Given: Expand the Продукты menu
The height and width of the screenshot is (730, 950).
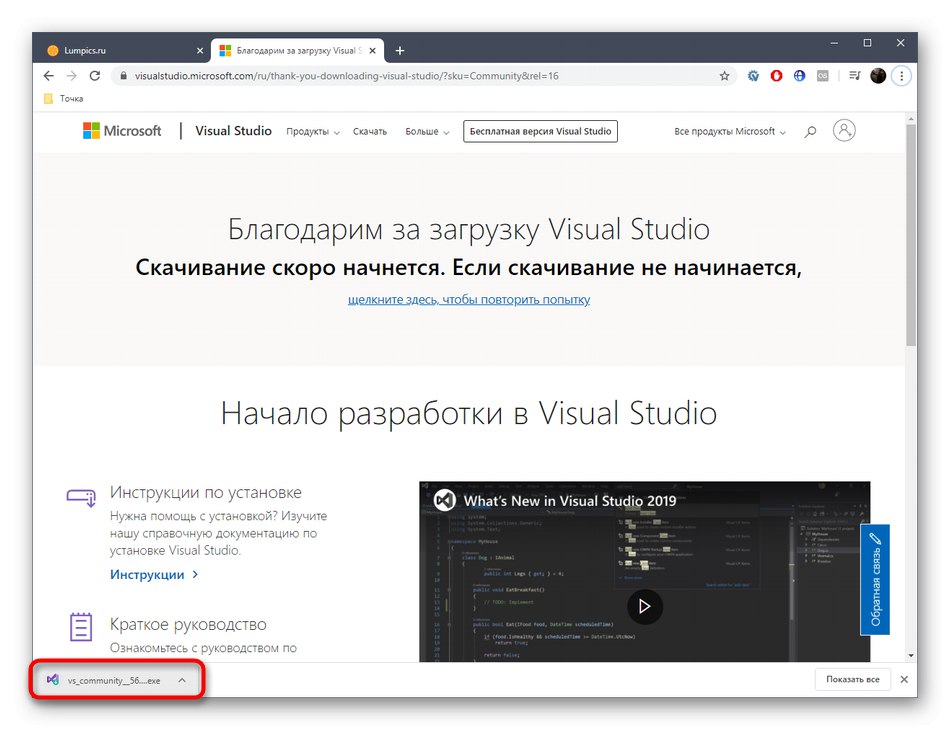Looking at the screenshot, I should 313,131.
